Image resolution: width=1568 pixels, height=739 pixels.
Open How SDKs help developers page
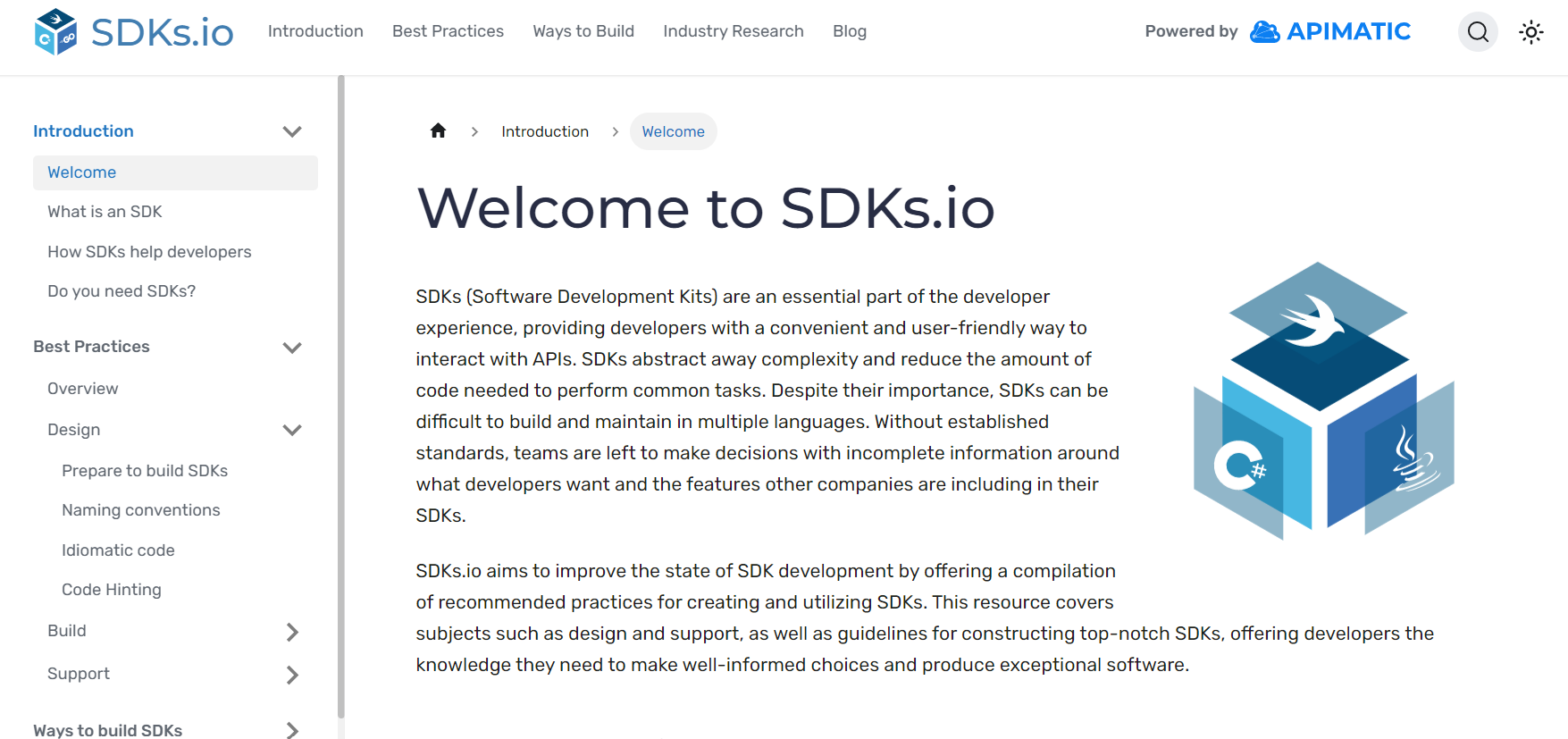[149, 252]
